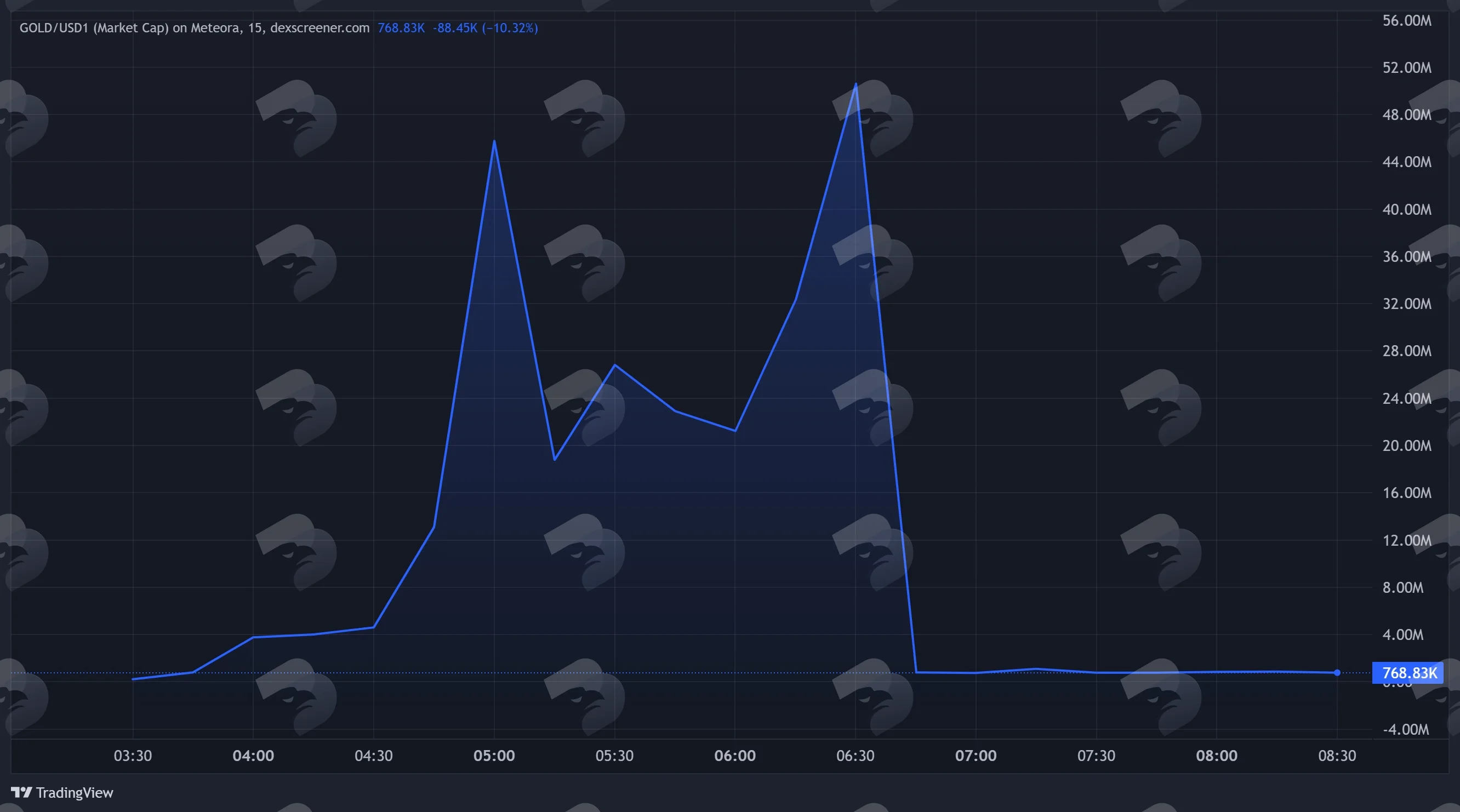Click the 52.00M price axis label
Image resolution: width=1460 pixels, height=812 pixels.
pos(1407,67)
